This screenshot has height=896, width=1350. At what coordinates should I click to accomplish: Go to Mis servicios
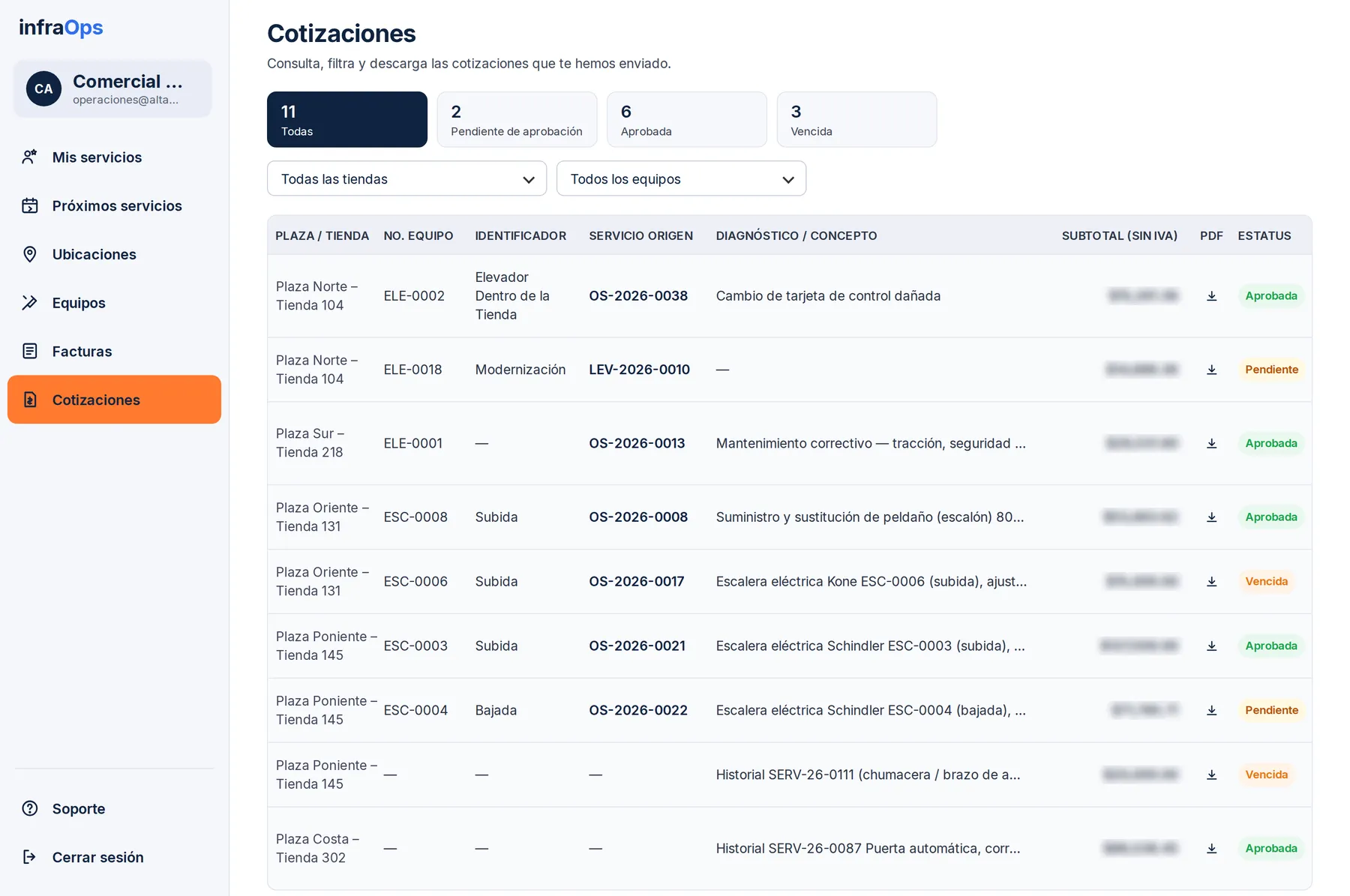[x=114, y=157]
